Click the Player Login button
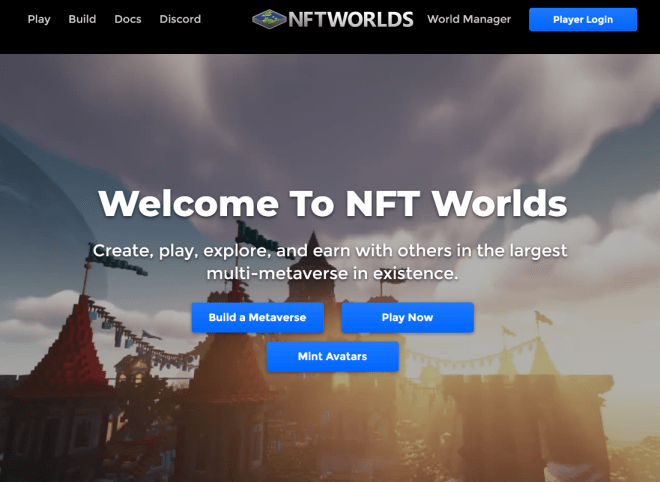The width and height of the screenshot is (660, 482). [x=583, y=19]
